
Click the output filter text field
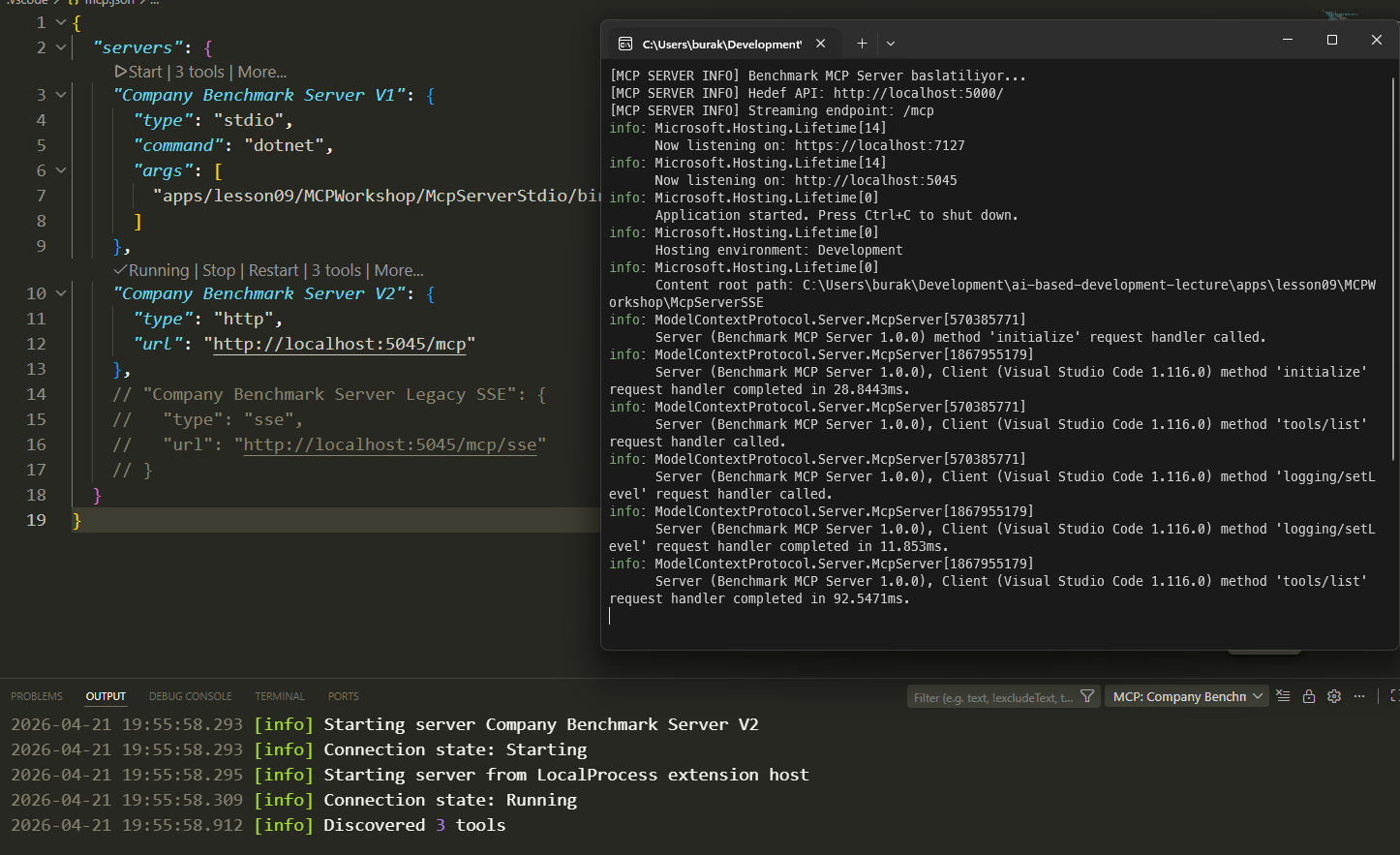(x=992, y=697)
